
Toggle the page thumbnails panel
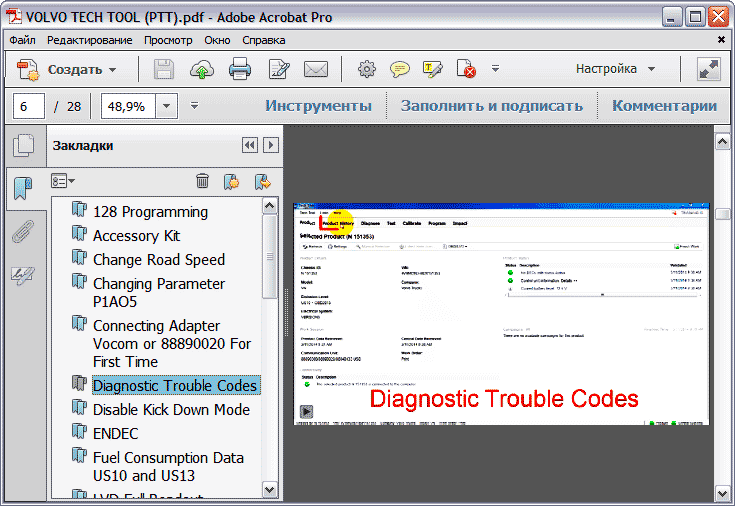[22, 146]
